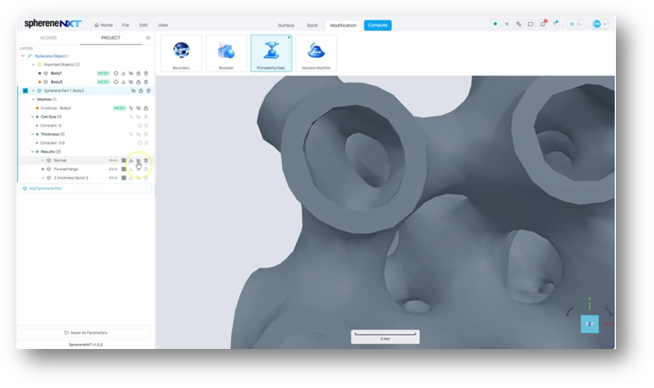Lock the Envelope Body5 mesh
654x388 pixels.
click(x=146, y=108)
